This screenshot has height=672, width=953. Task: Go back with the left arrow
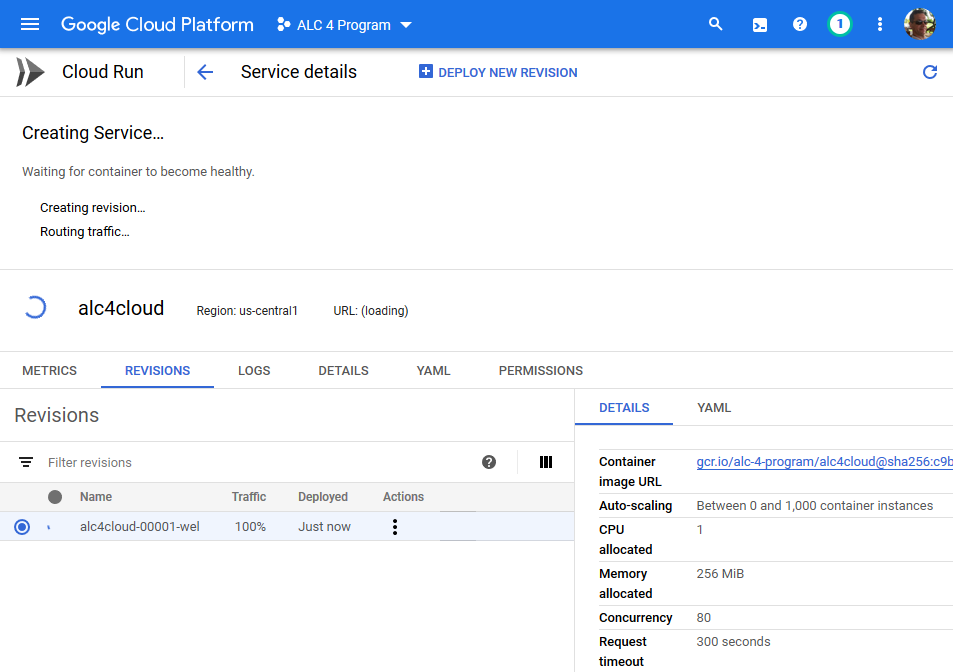(205, 72)
